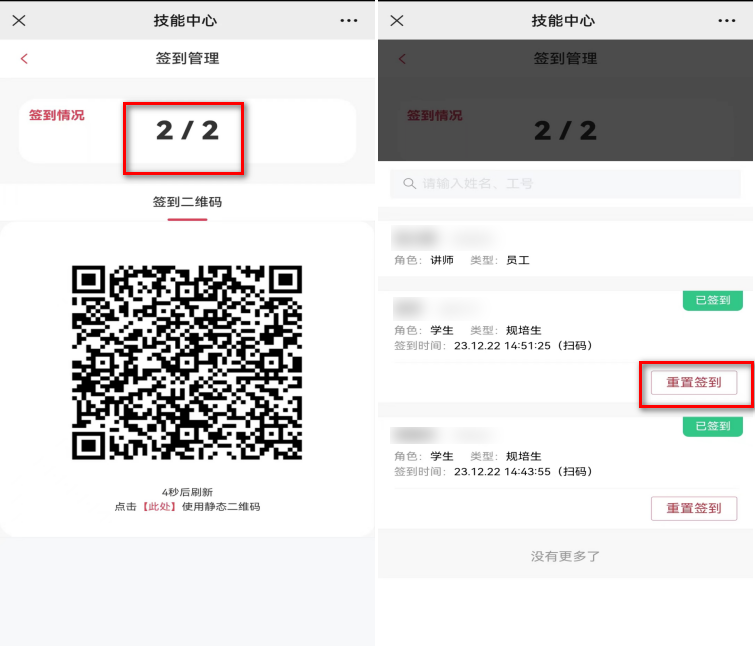755x666 pixels.
Task: Tap 已签到 badge of the 14:43:55 entry
Action: (713, 426)
